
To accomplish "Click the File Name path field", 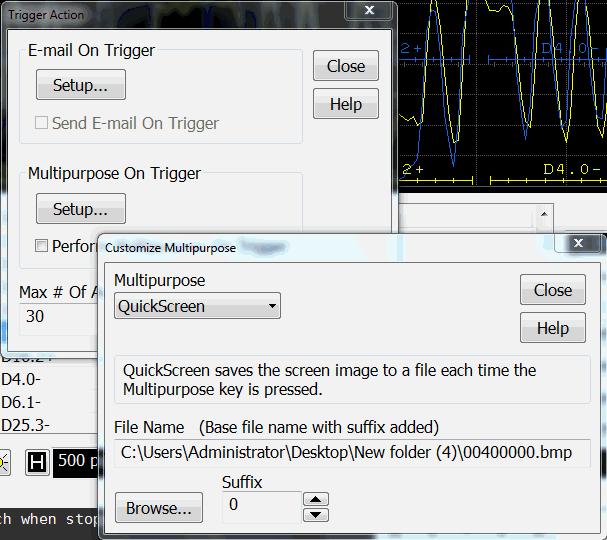I will (351, 452).
